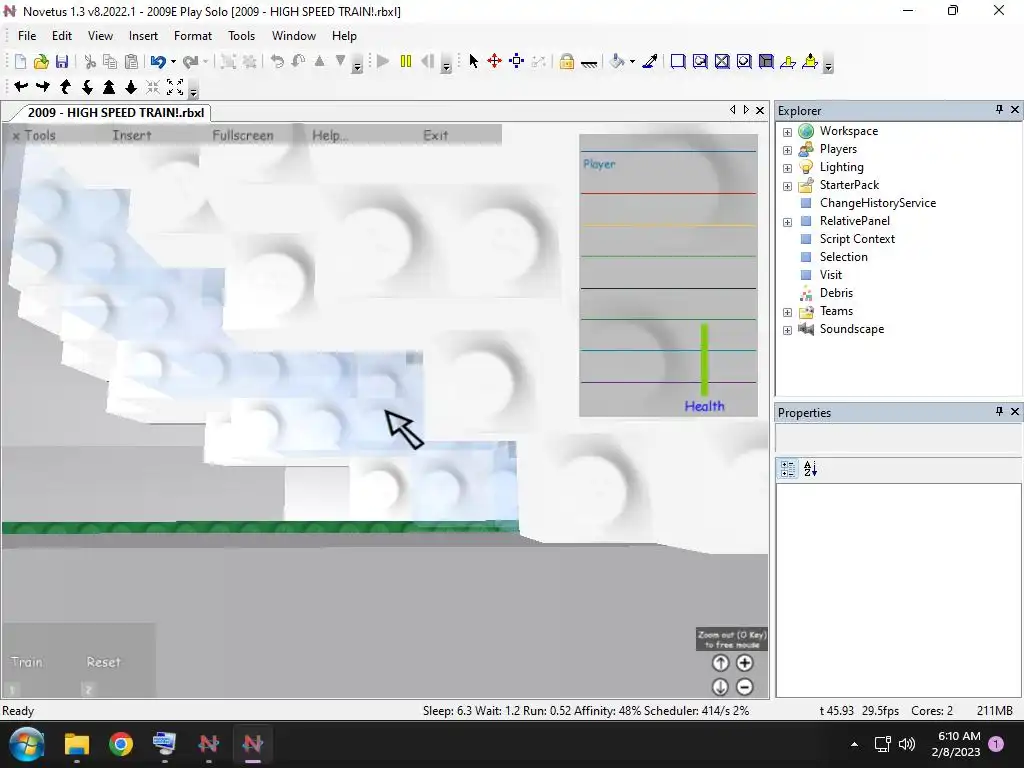Open a file with the folder icon
The height and width of the screenshot is (768, 1024).
41,61
